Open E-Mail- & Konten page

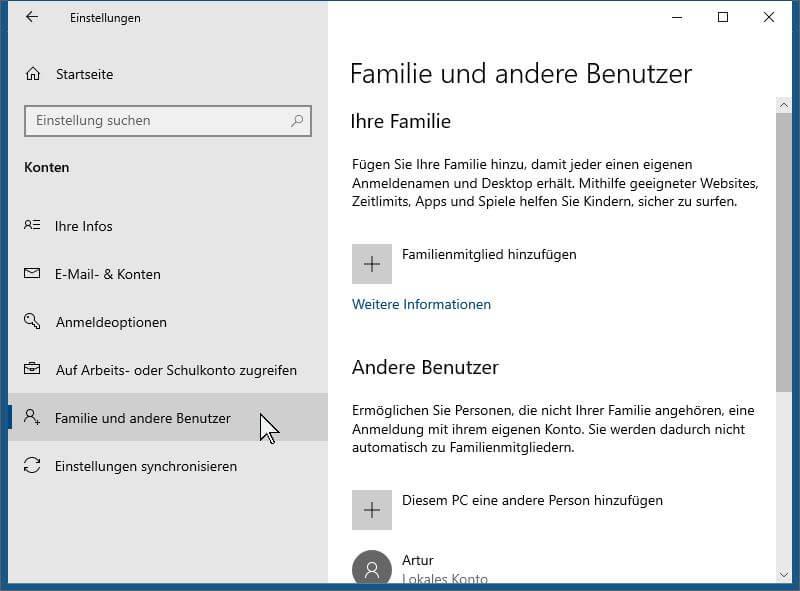click(x=168, y=274)
